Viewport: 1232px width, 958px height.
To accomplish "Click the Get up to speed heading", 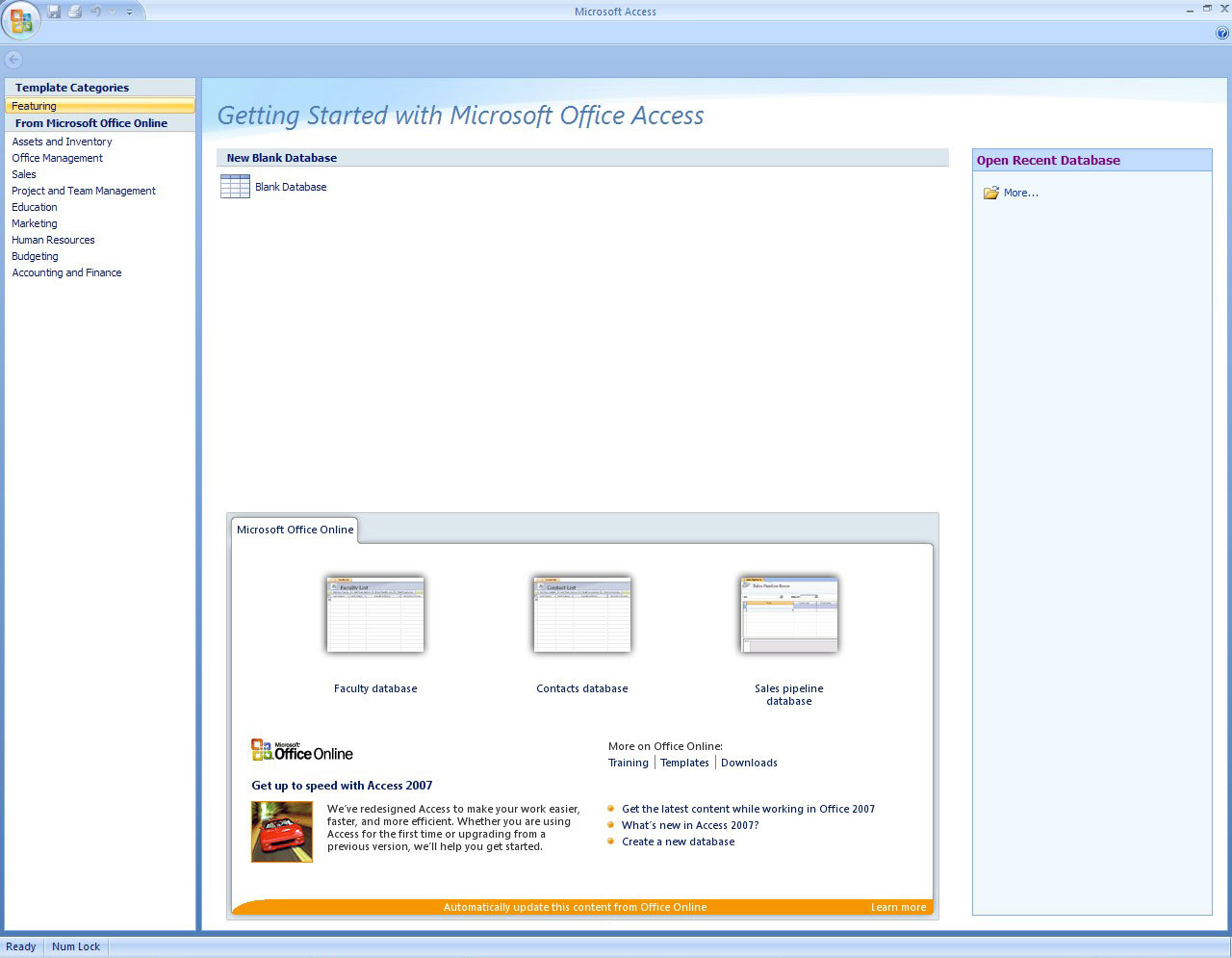I will [x=342, y=786].
